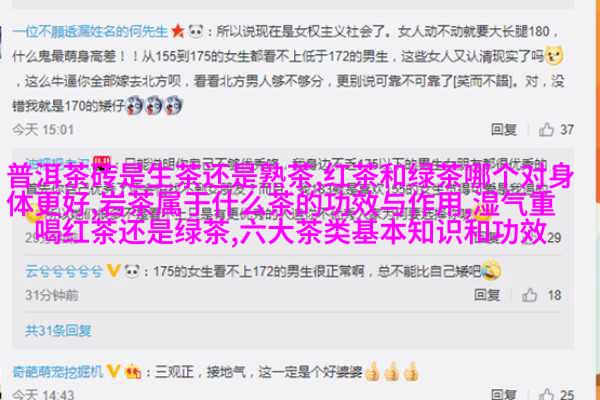Screen dimensions: 600x400
Task: Reply to the 今天 14:43 comment
Action: click(x=504, y=394)
